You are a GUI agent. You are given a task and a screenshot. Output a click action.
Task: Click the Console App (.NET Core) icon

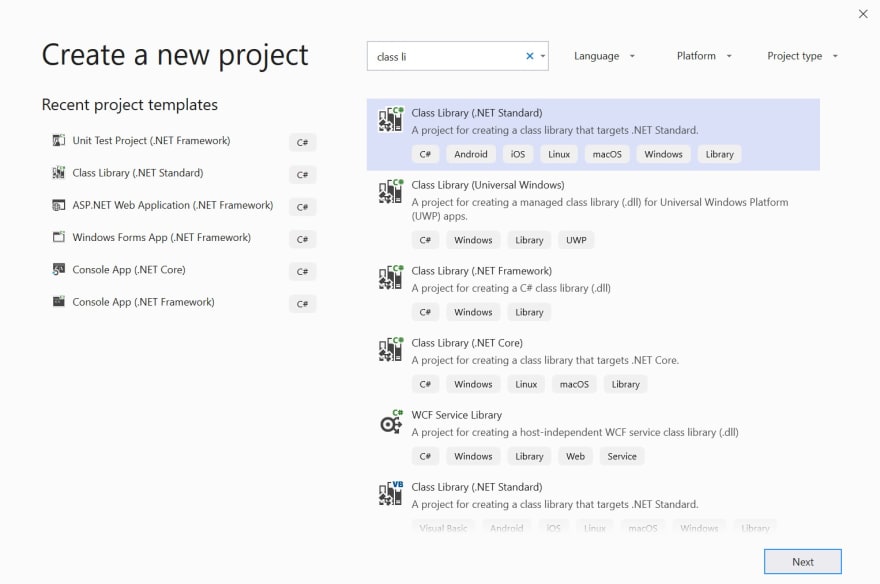[59, 270]
